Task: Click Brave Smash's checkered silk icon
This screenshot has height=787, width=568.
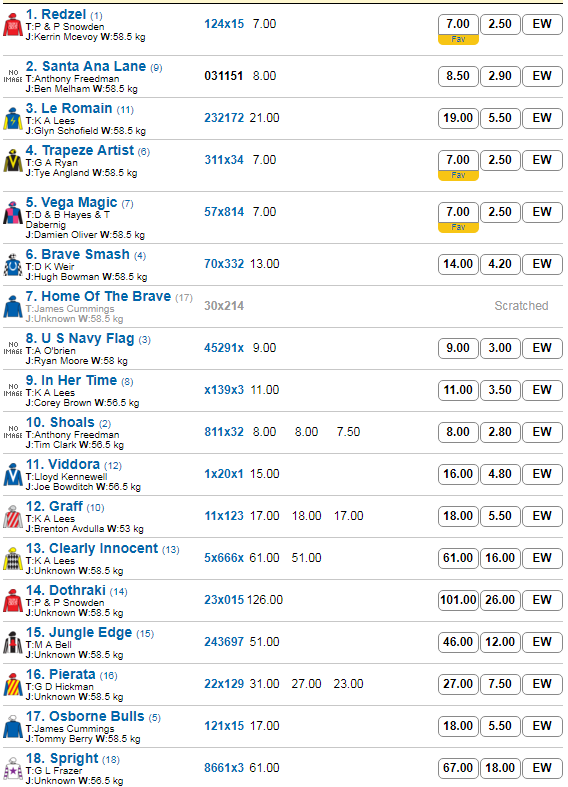Action: pos(13,265)
